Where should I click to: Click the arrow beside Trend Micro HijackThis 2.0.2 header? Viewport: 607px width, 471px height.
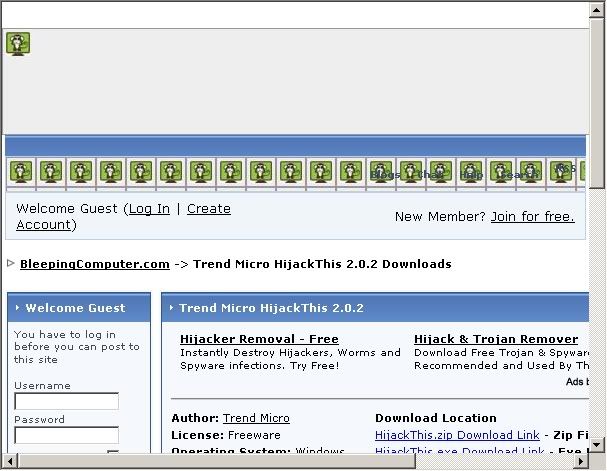point(171,308)
